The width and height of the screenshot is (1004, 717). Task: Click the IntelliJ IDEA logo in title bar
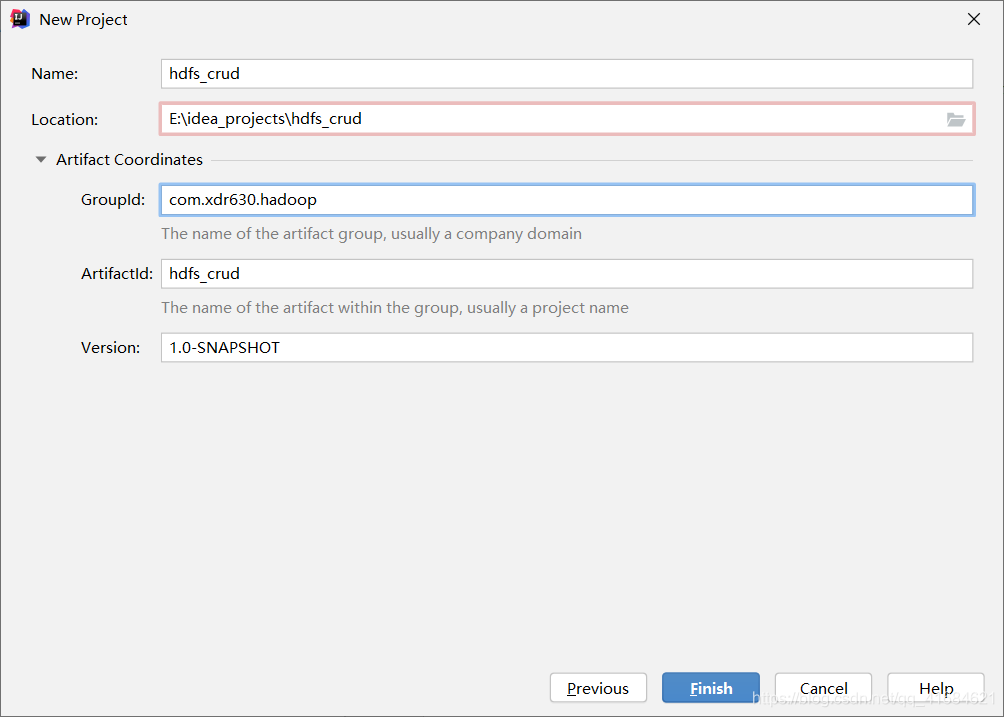pos(20,19)
